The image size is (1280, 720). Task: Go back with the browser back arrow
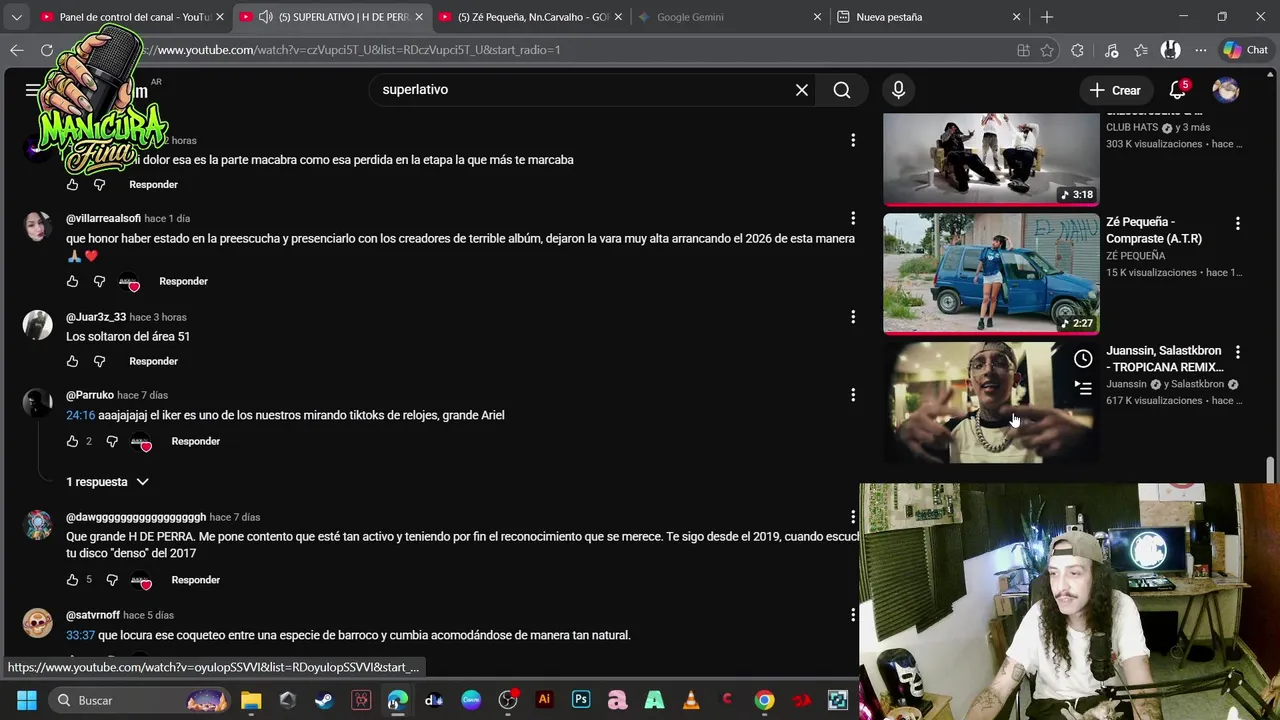pyautogui.click(x=17, y=50)
